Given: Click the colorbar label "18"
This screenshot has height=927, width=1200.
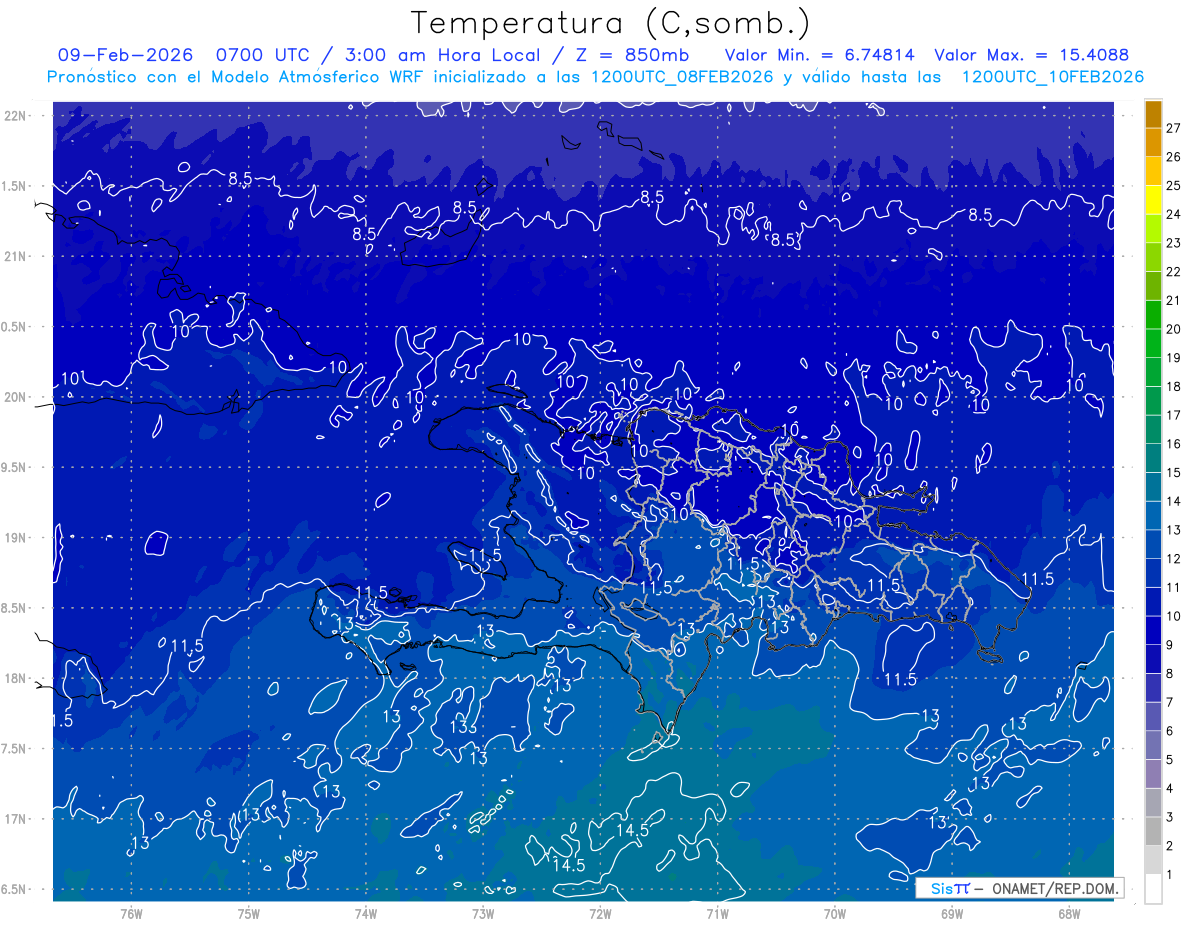Looking at the screenshot, I should click(x=1174, y=386).
